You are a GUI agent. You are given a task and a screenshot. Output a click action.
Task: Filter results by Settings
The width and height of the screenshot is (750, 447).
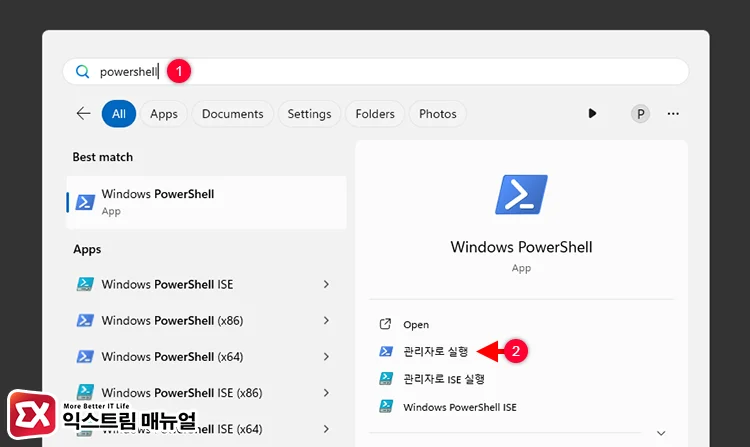coord(309,114)
